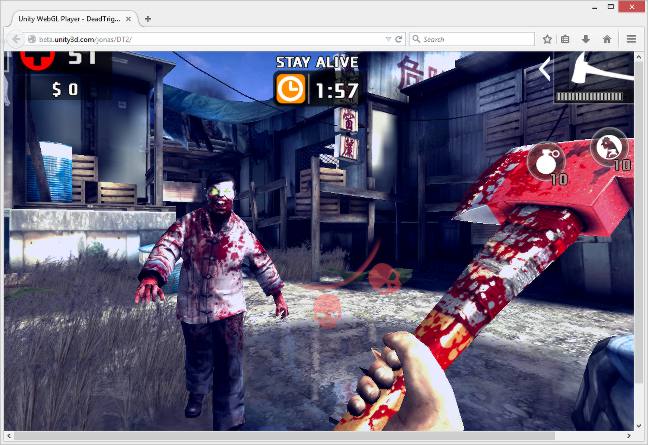Click the grenade icon in the game
The height and width of the screenshot is (445, 648).
[546, 162]
